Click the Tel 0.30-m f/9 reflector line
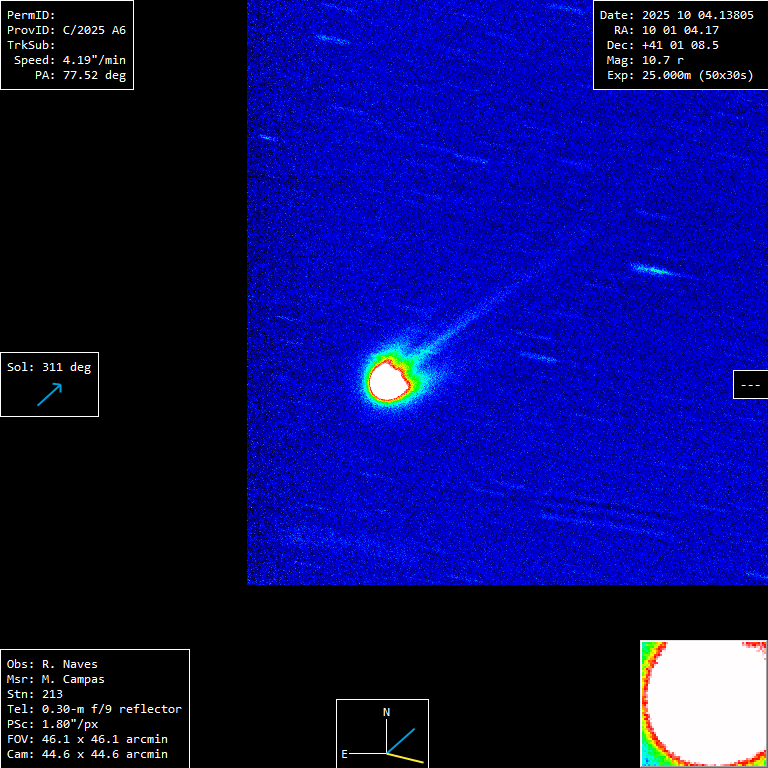 [x=94, y=709]
